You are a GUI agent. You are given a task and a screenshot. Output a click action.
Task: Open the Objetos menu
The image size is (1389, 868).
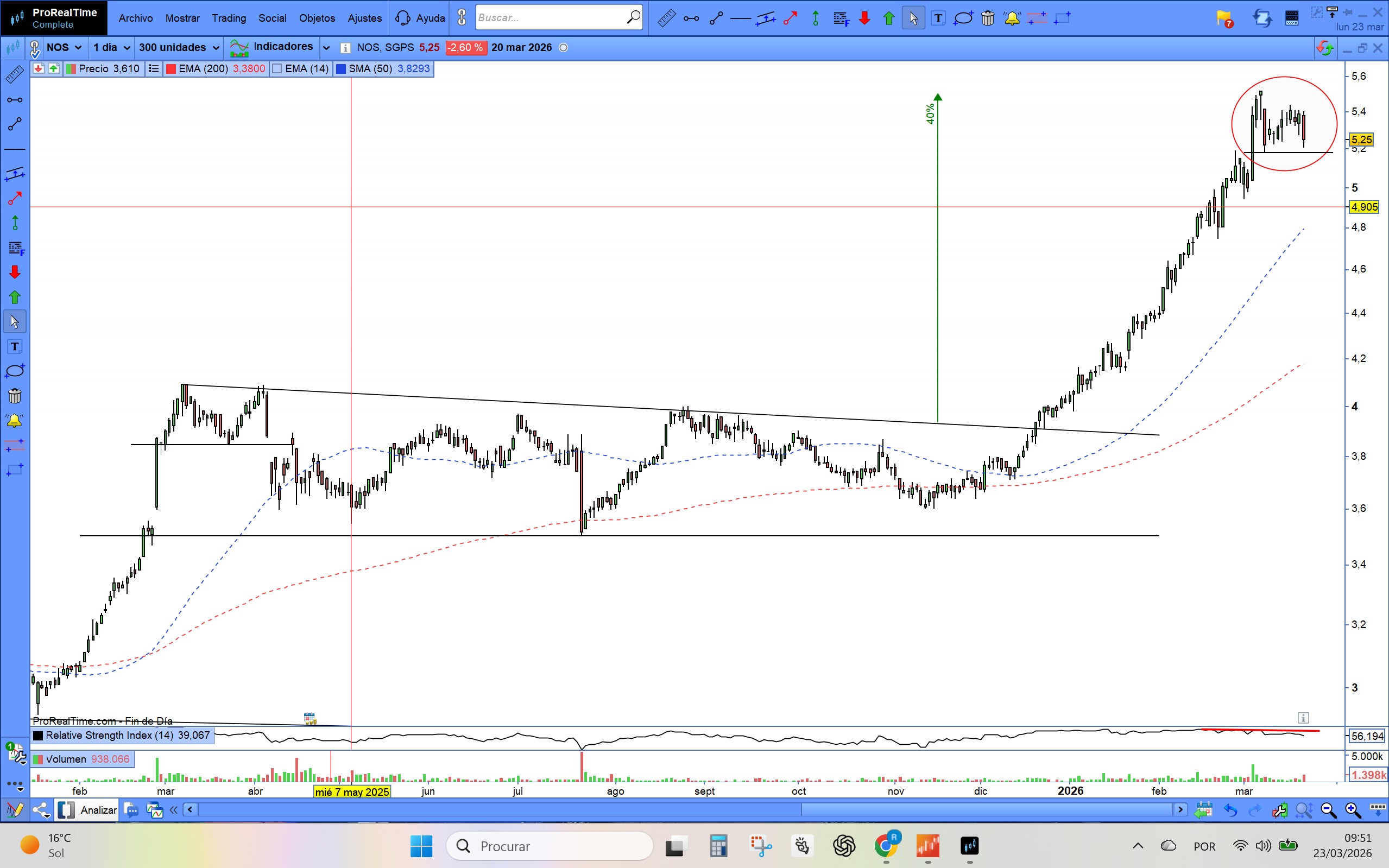pyautogui.click(x=317, y=18)
